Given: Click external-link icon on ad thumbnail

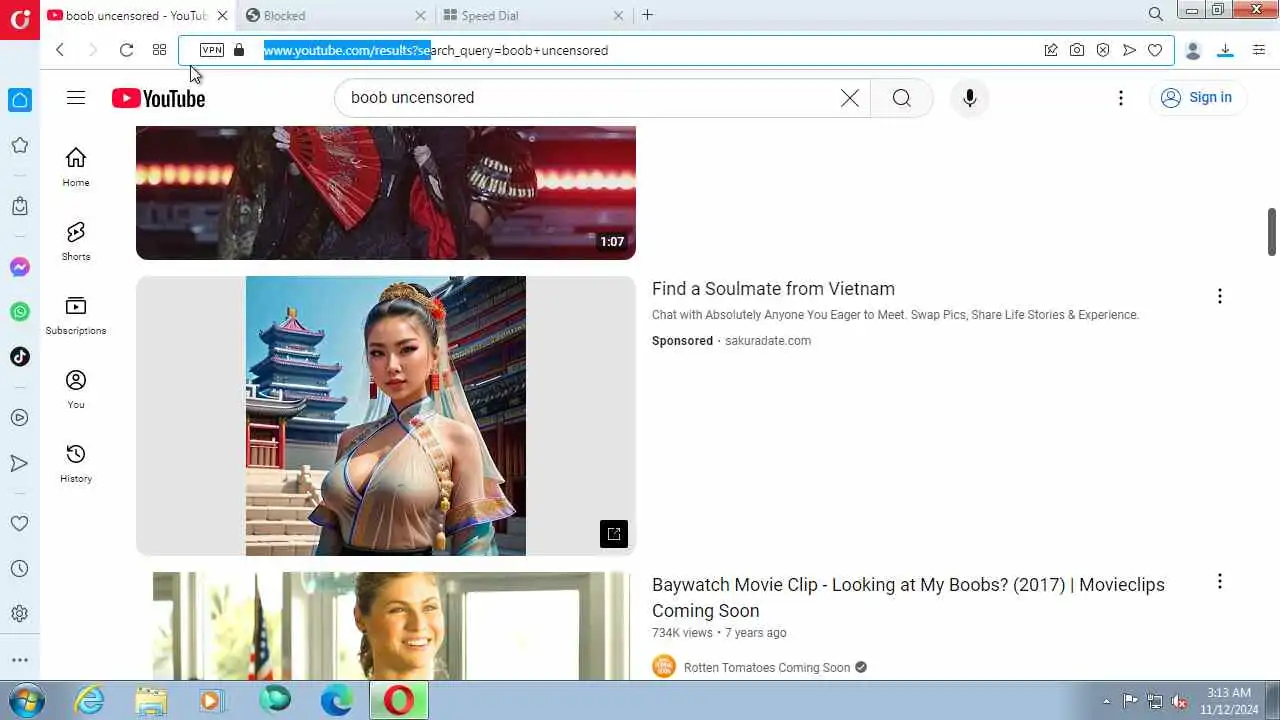Looking at the screenshot, I should 614,534.
